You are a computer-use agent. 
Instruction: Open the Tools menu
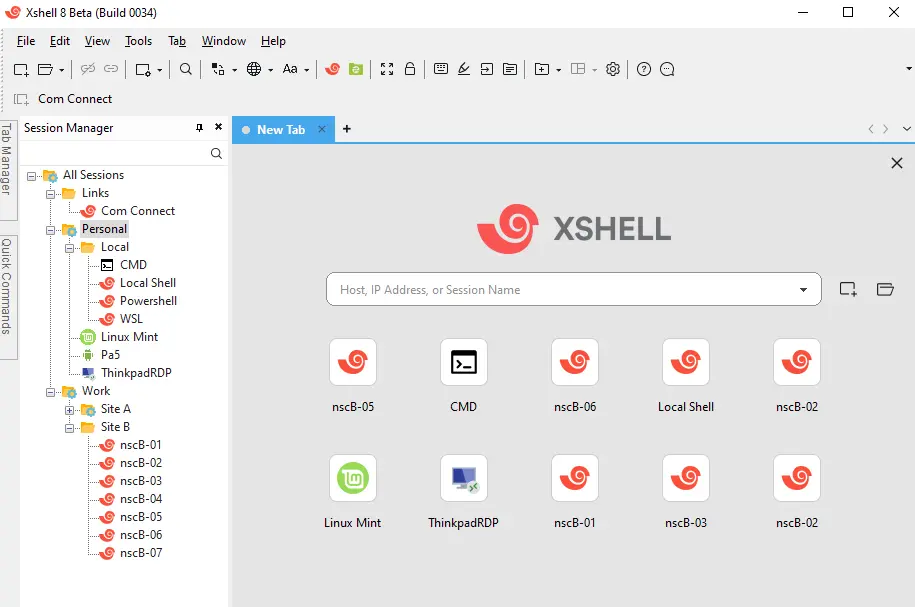pos(138,41)
